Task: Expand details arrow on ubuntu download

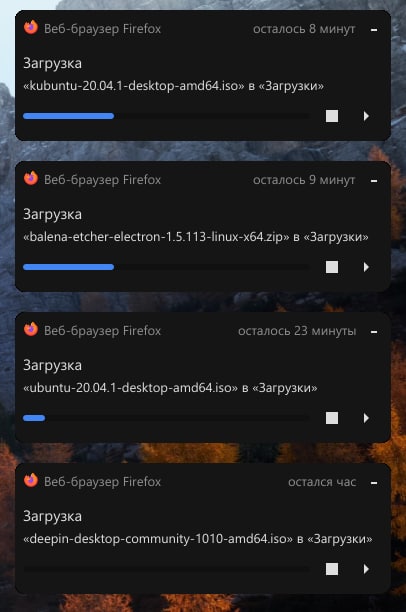Action: coord(366,418)
